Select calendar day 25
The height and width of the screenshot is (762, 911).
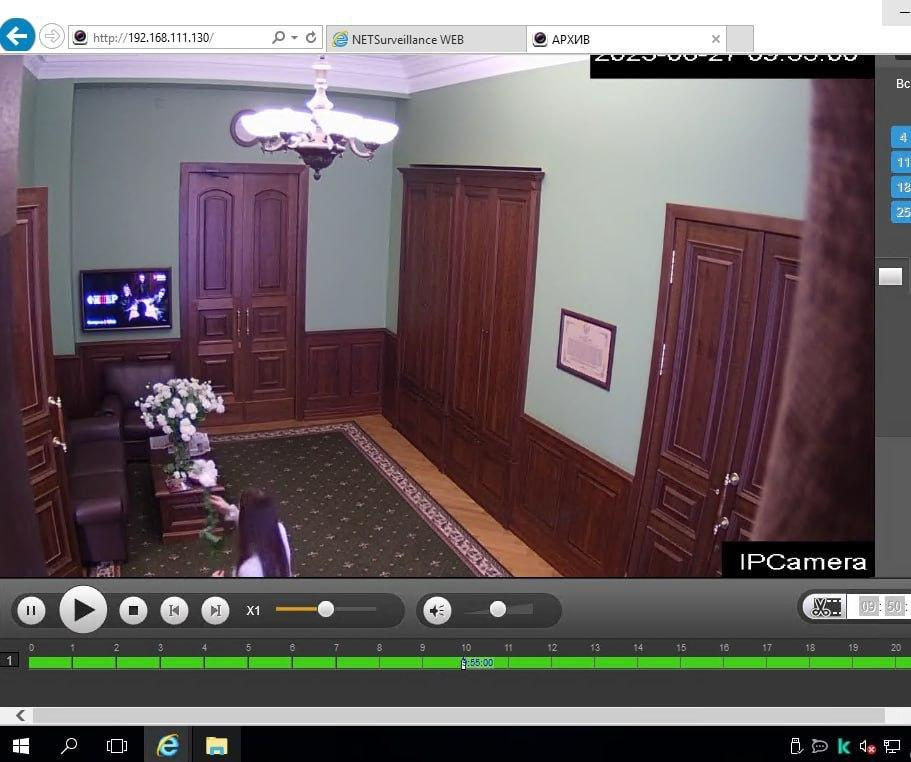click(901, 212)
